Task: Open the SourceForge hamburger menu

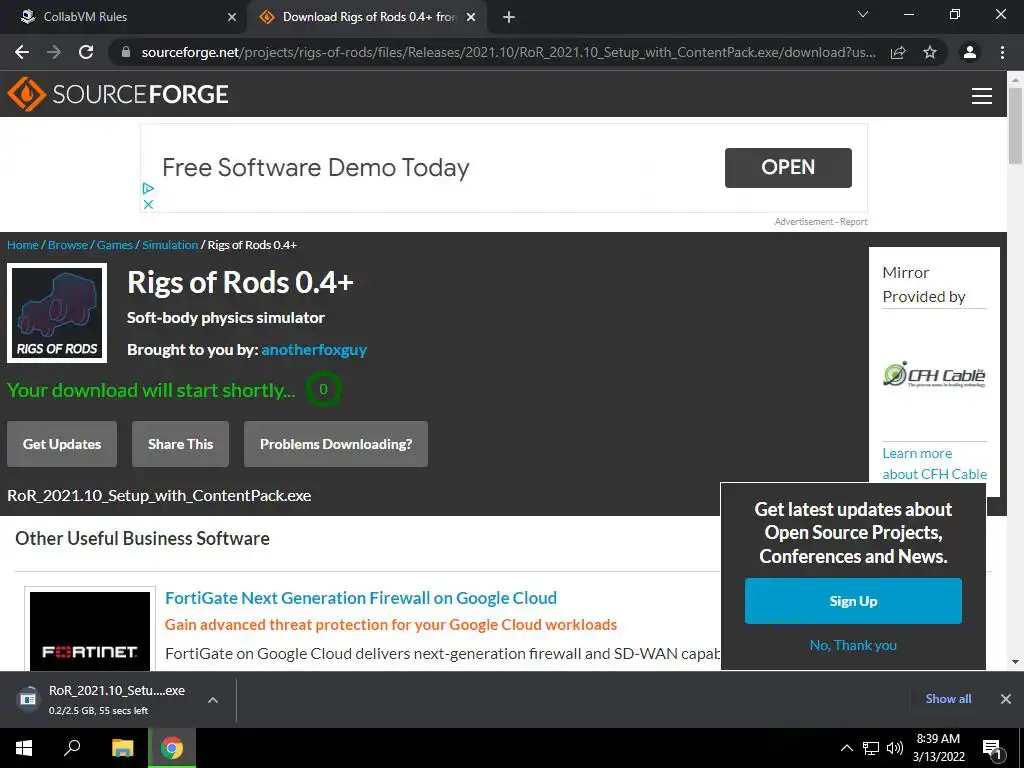Action: click(x=982, y=95)
